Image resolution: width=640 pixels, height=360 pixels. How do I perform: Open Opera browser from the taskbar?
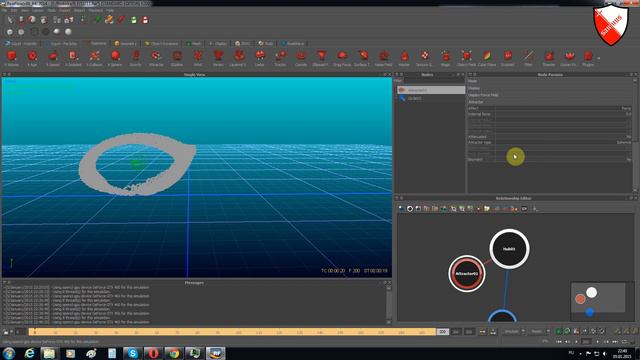pos(153,353)
